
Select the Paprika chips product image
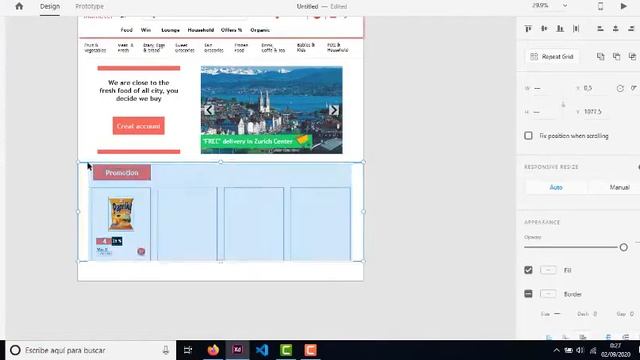pyautogui.click(x=121, y=214)
